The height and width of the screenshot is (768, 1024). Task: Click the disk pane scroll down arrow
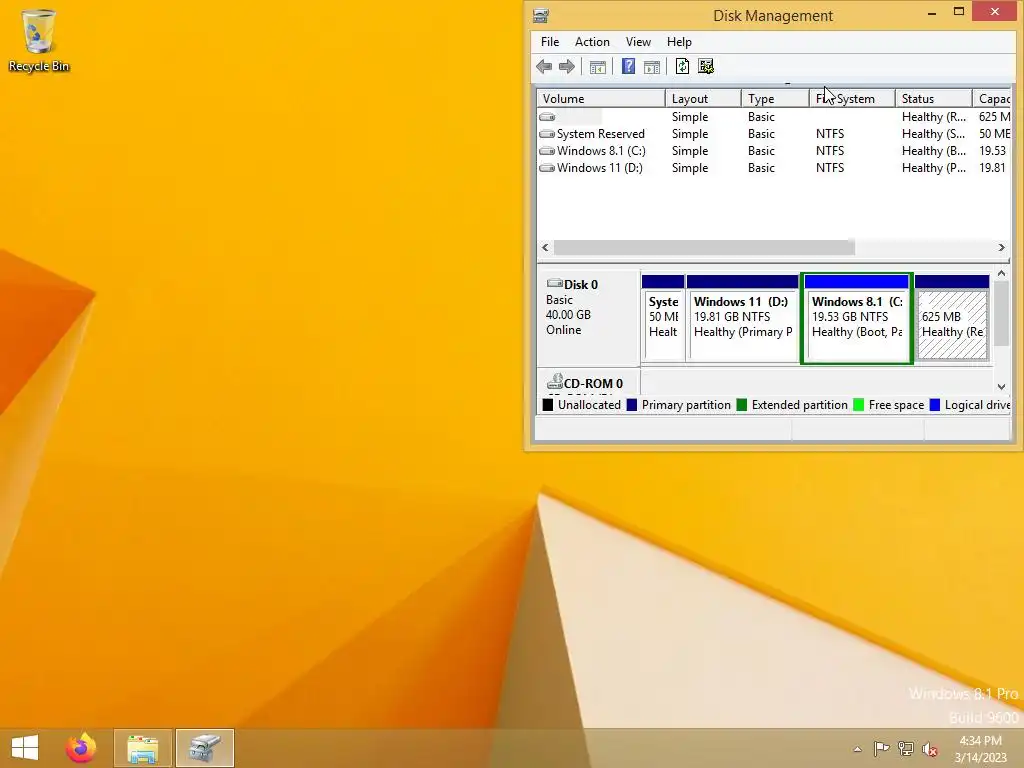1001,387
